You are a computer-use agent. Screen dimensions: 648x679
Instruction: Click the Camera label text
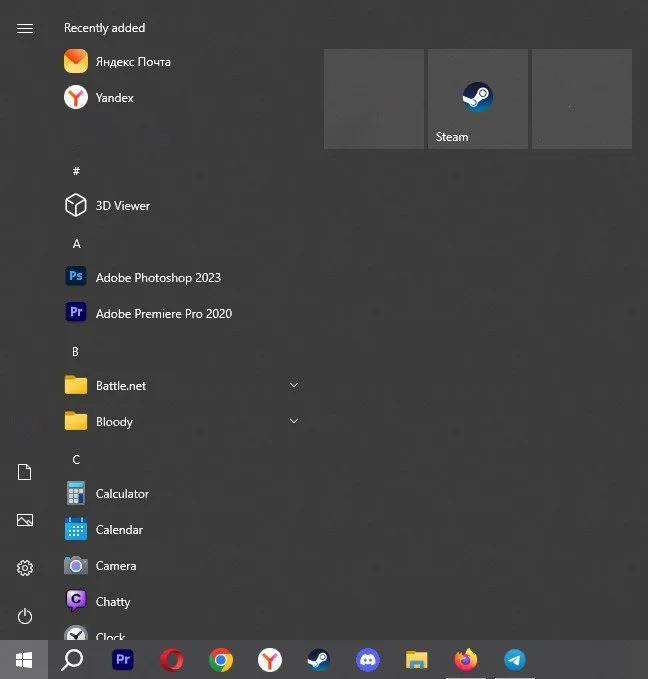116,566
